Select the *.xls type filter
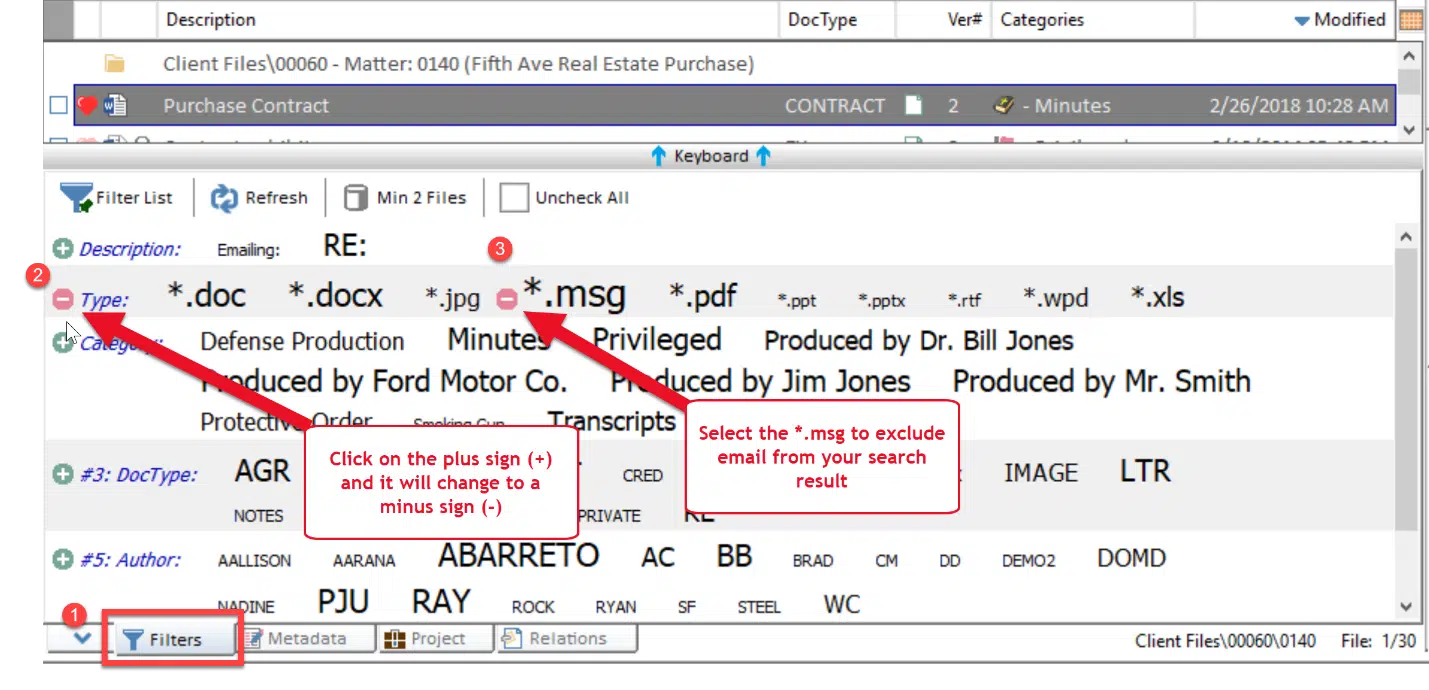The width and height of the screenshot is (1429, 690). (1157, 297)
